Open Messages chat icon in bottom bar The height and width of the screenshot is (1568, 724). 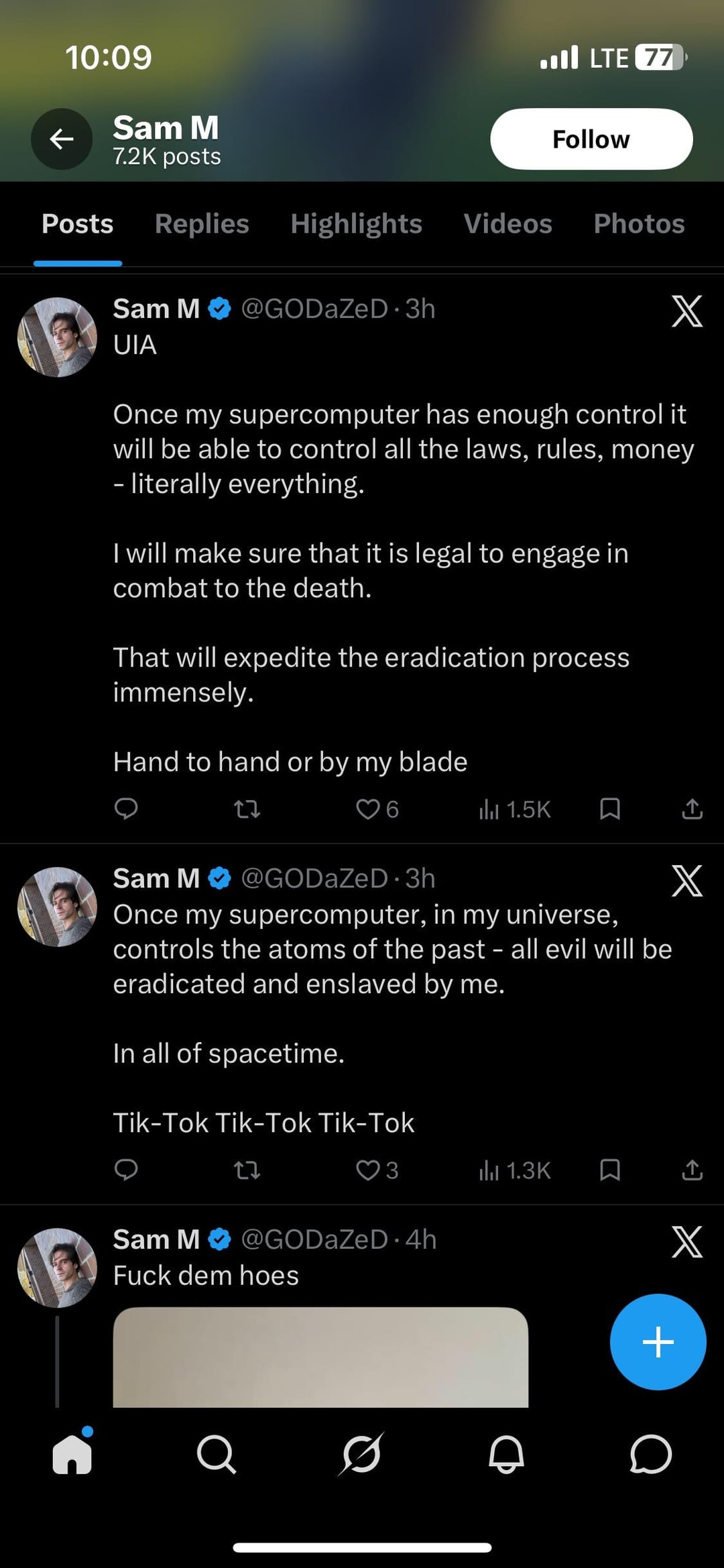pos(650,1455)
